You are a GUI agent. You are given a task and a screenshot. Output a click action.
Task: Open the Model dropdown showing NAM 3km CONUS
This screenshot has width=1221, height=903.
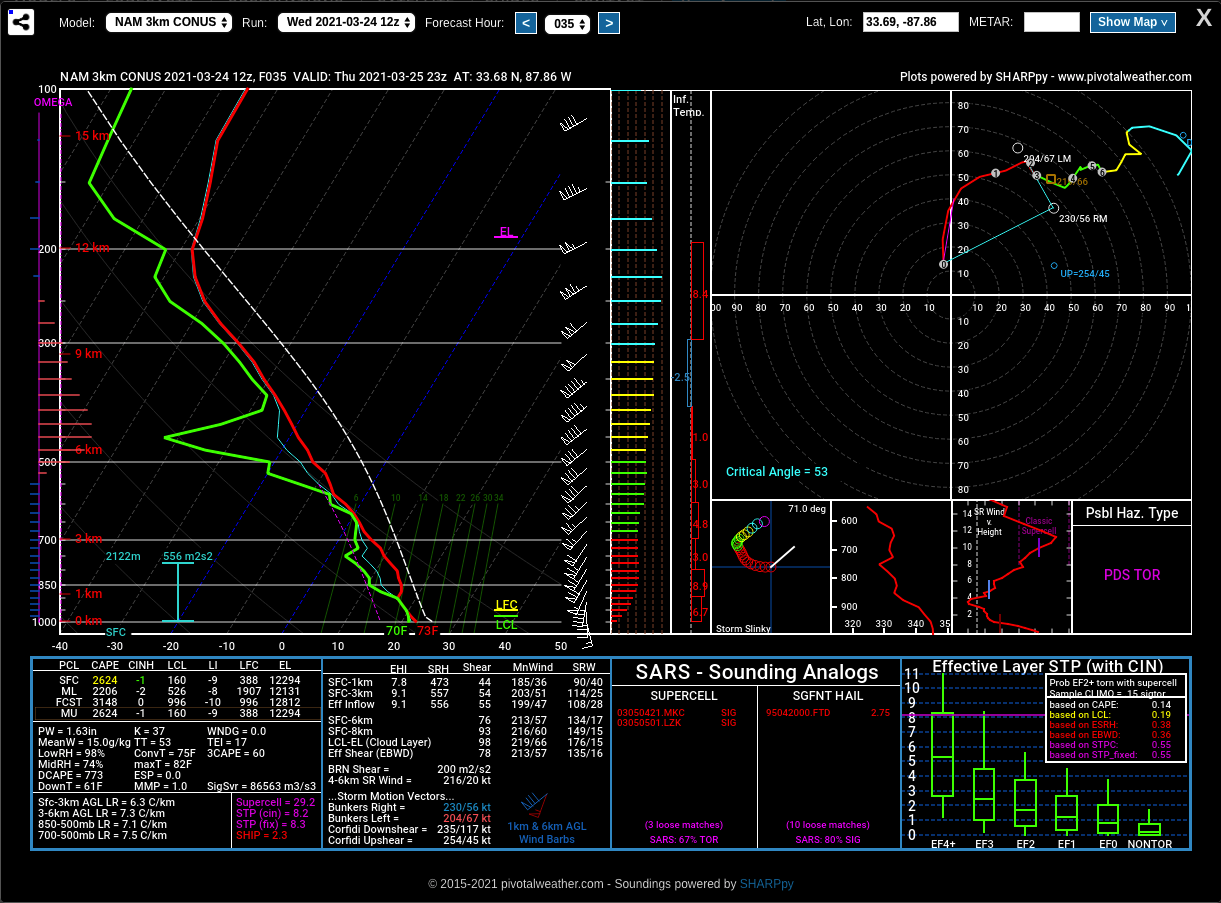(169, 22)
